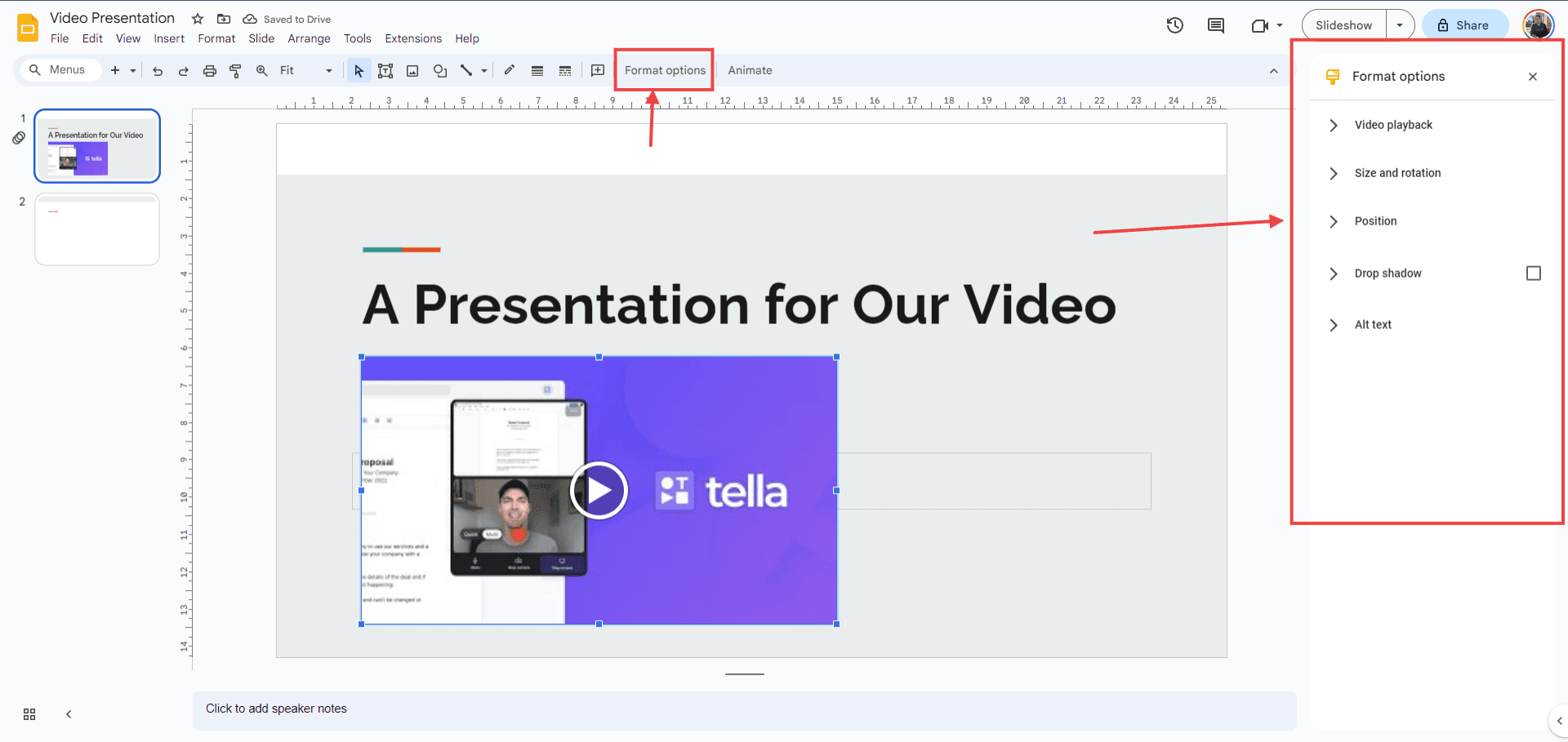Switch to grid view
The height and width of the screenshot is (742, 1568).
point(29,714)
